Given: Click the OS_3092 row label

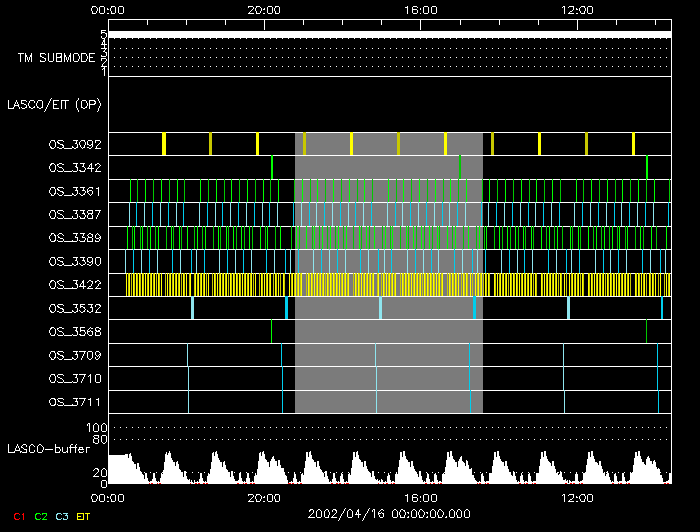Looking at the screenshot, I should (74, 145).
